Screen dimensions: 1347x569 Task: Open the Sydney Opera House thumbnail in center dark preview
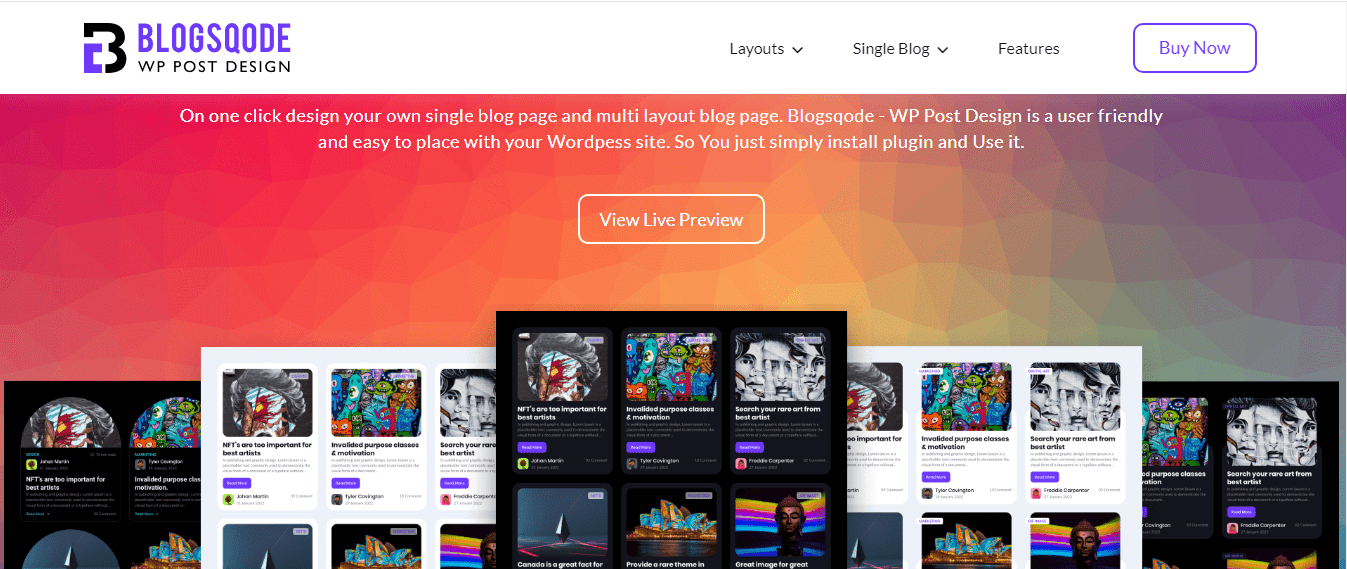tap(671, 524)
